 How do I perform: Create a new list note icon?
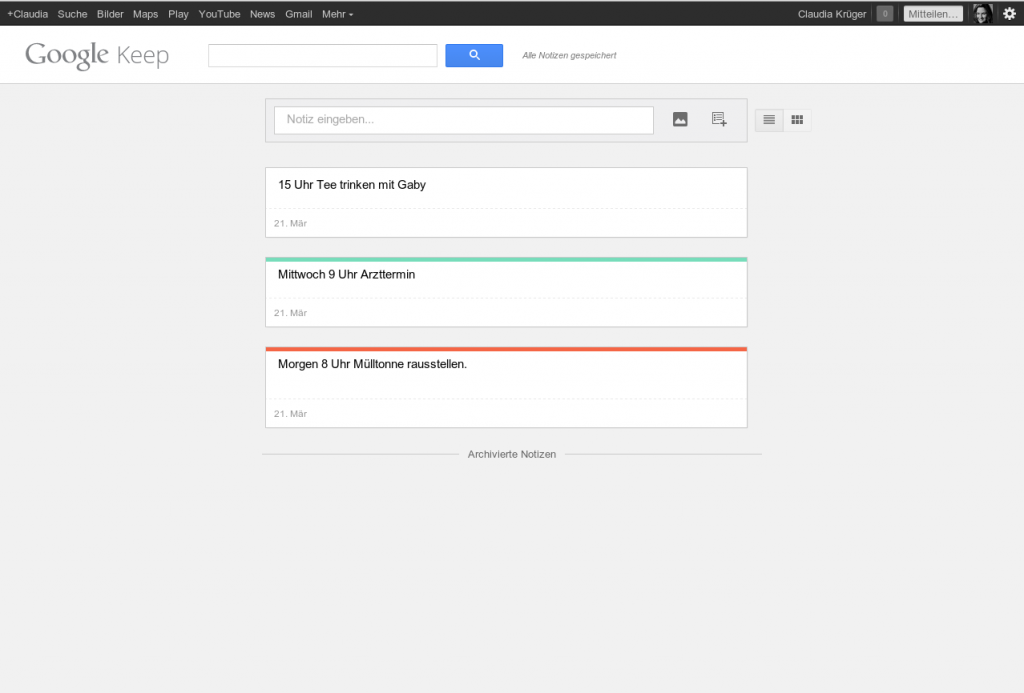[719, 120]
